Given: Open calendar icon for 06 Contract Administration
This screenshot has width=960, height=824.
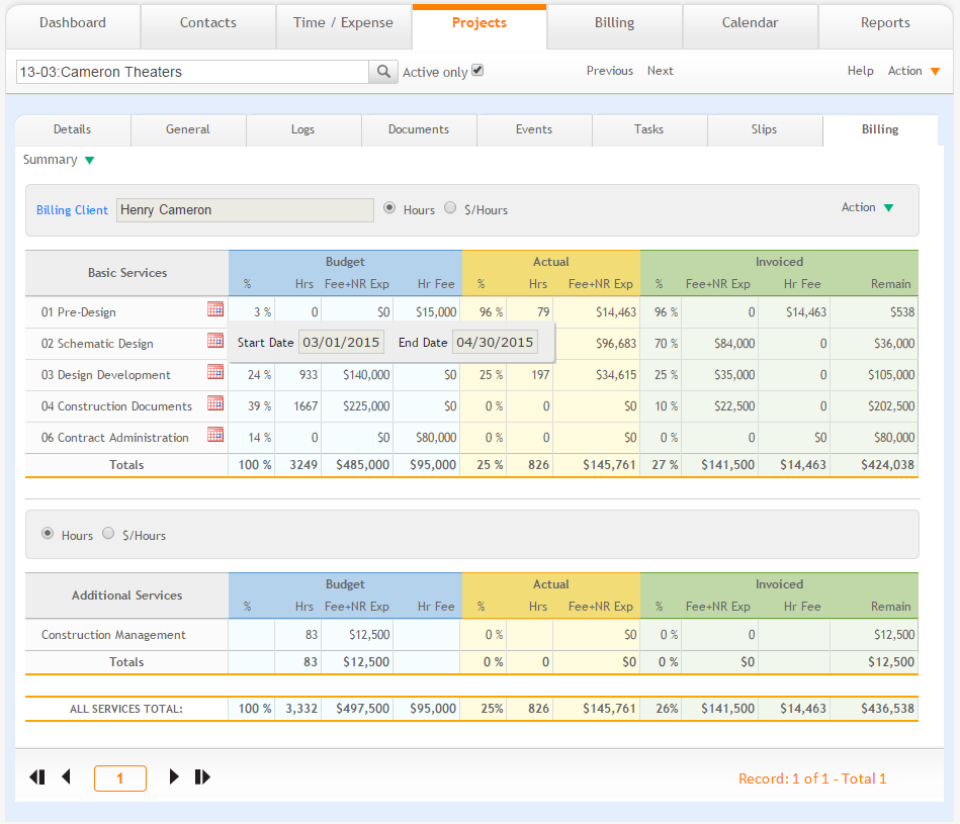Looking at the screenshot, I should 215,435.
